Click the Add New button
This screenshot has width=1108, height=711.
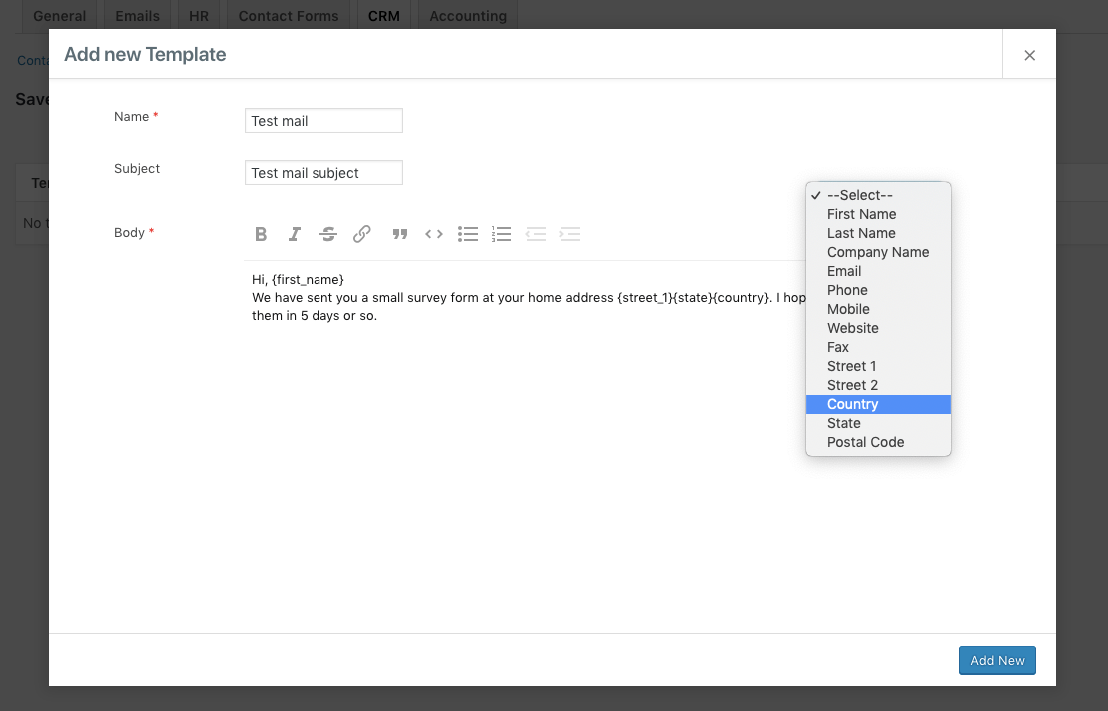point(997,660)
